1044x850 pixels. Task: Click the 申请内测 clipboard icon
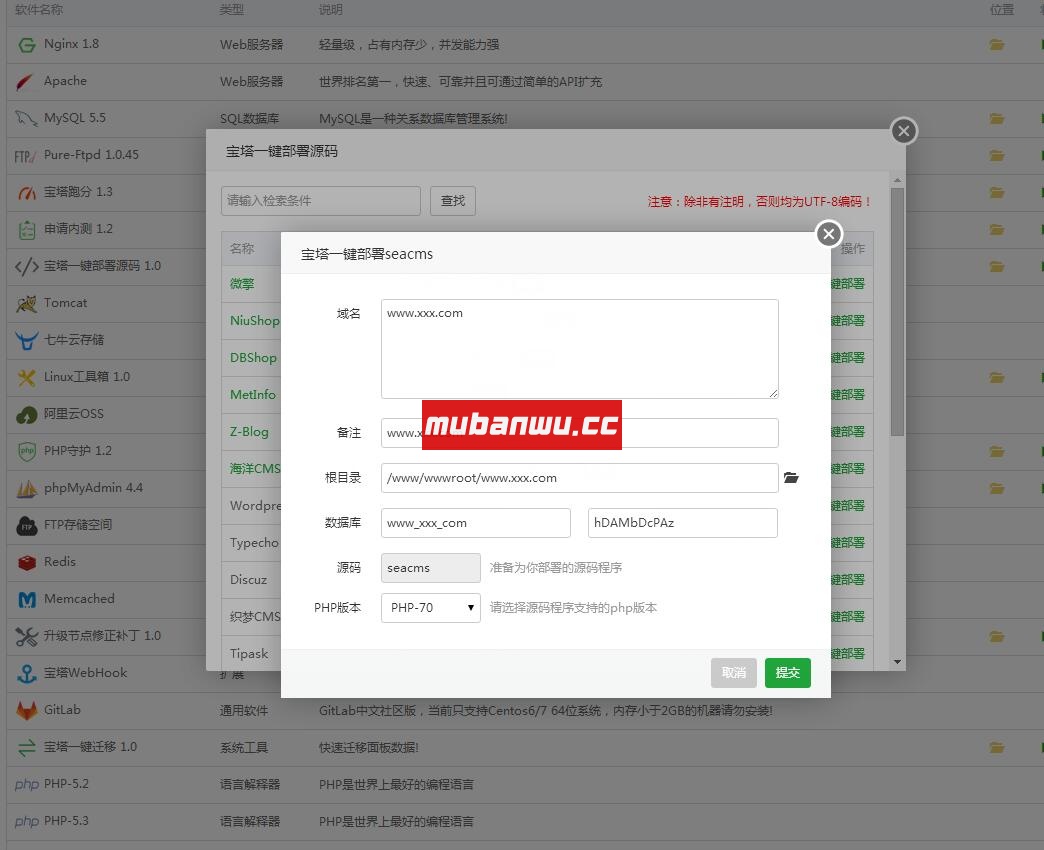point(27,230)
